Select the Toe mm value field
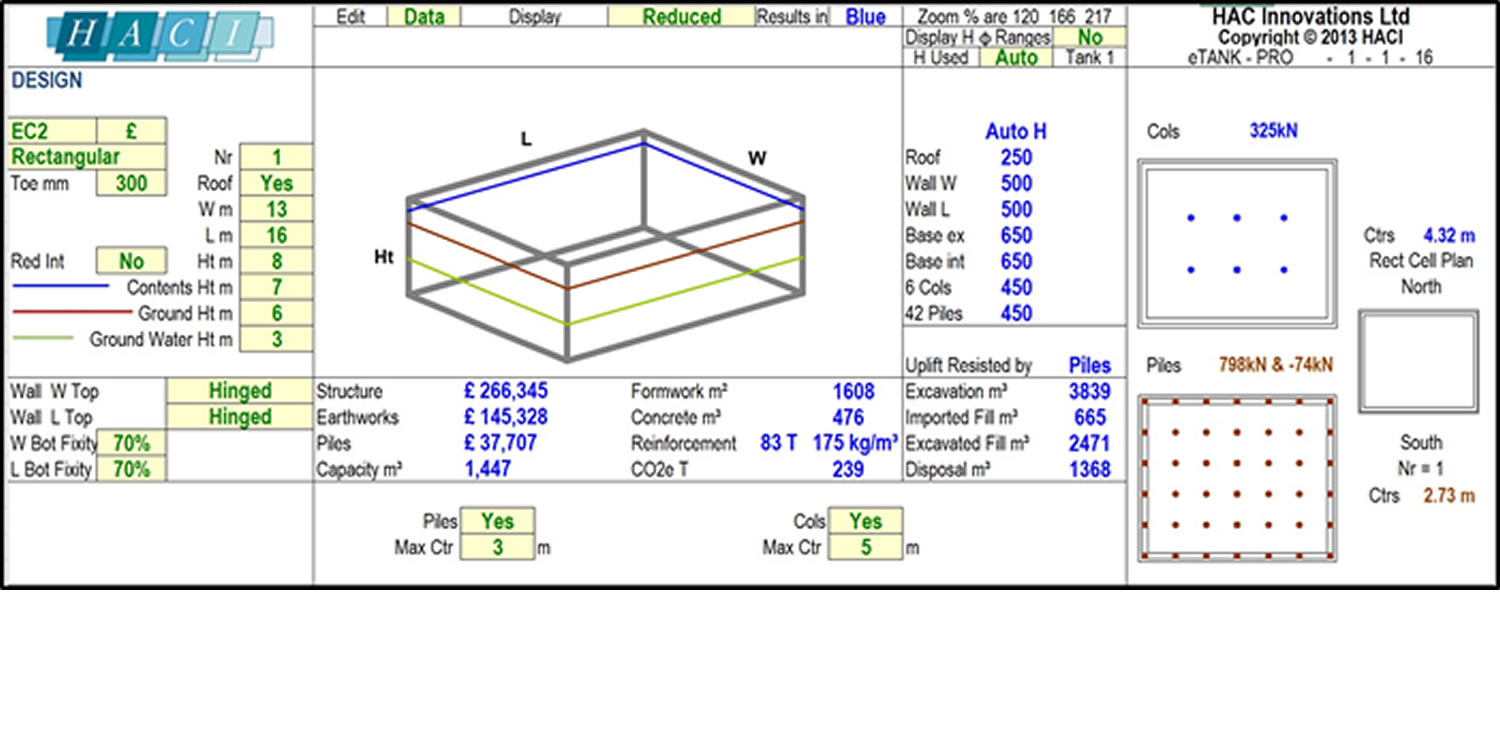Viewport: 1500px width, 750px height. tap(131, 184)
